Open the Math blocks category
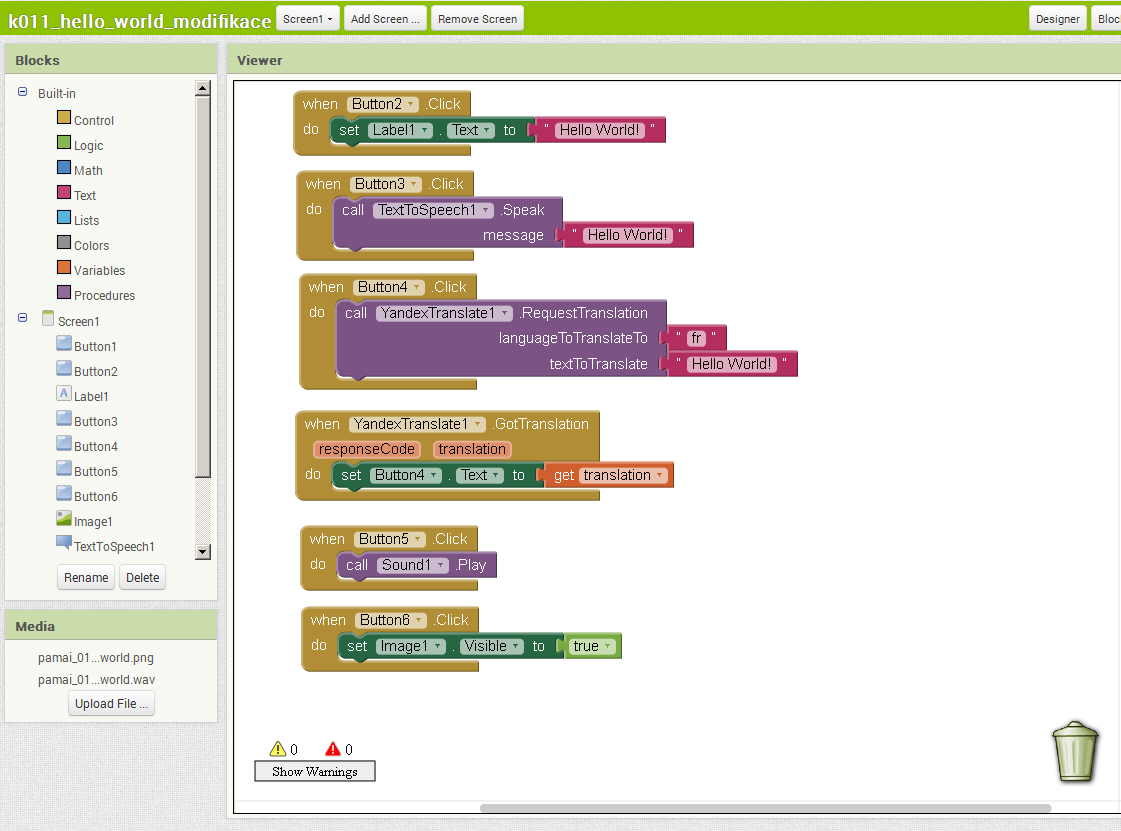This screenshot has height=831, width=1121. pos(88,170)
